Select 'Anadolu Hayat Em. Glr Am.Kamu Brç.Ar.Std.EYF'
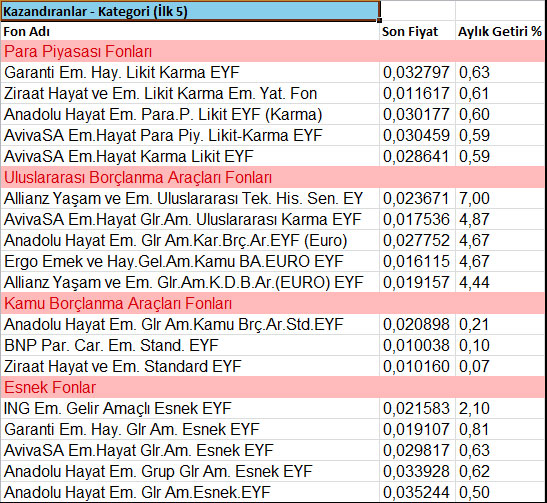 click(x=190, y=324)
